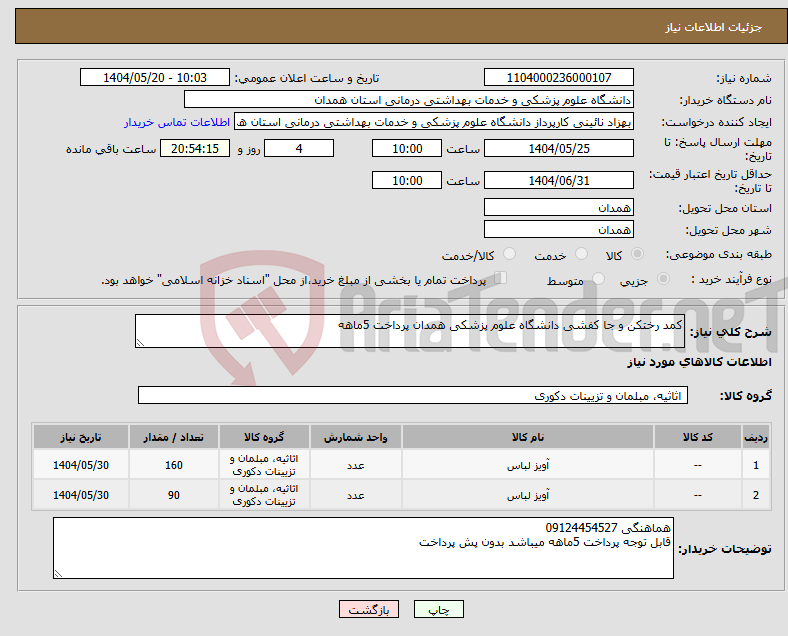
Task: Click آویز لباس in row 1
Action: [x=528, y=466]
